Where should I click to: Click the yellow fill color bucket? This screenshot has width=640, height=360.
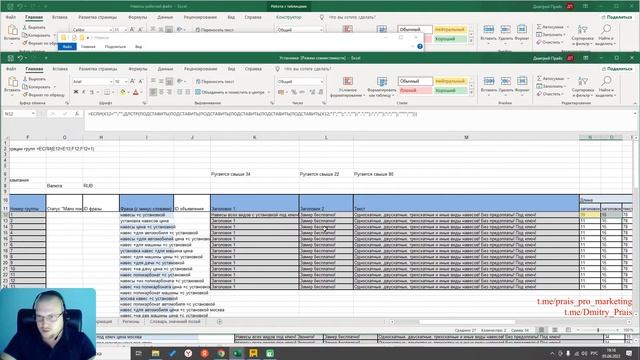point(122,93)
